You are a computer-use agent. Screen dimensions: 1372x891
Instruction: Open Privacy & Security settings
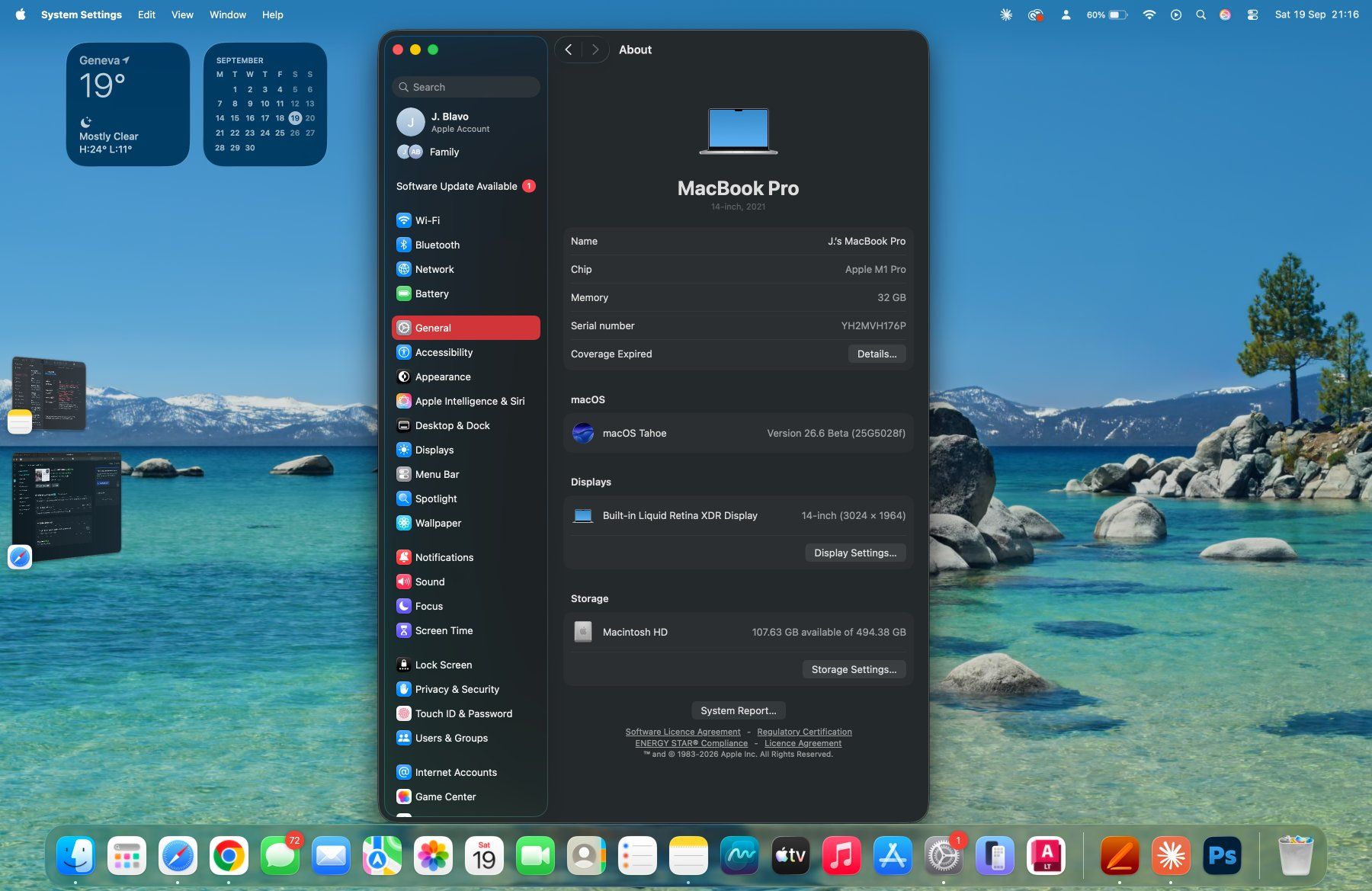(466, 689)
